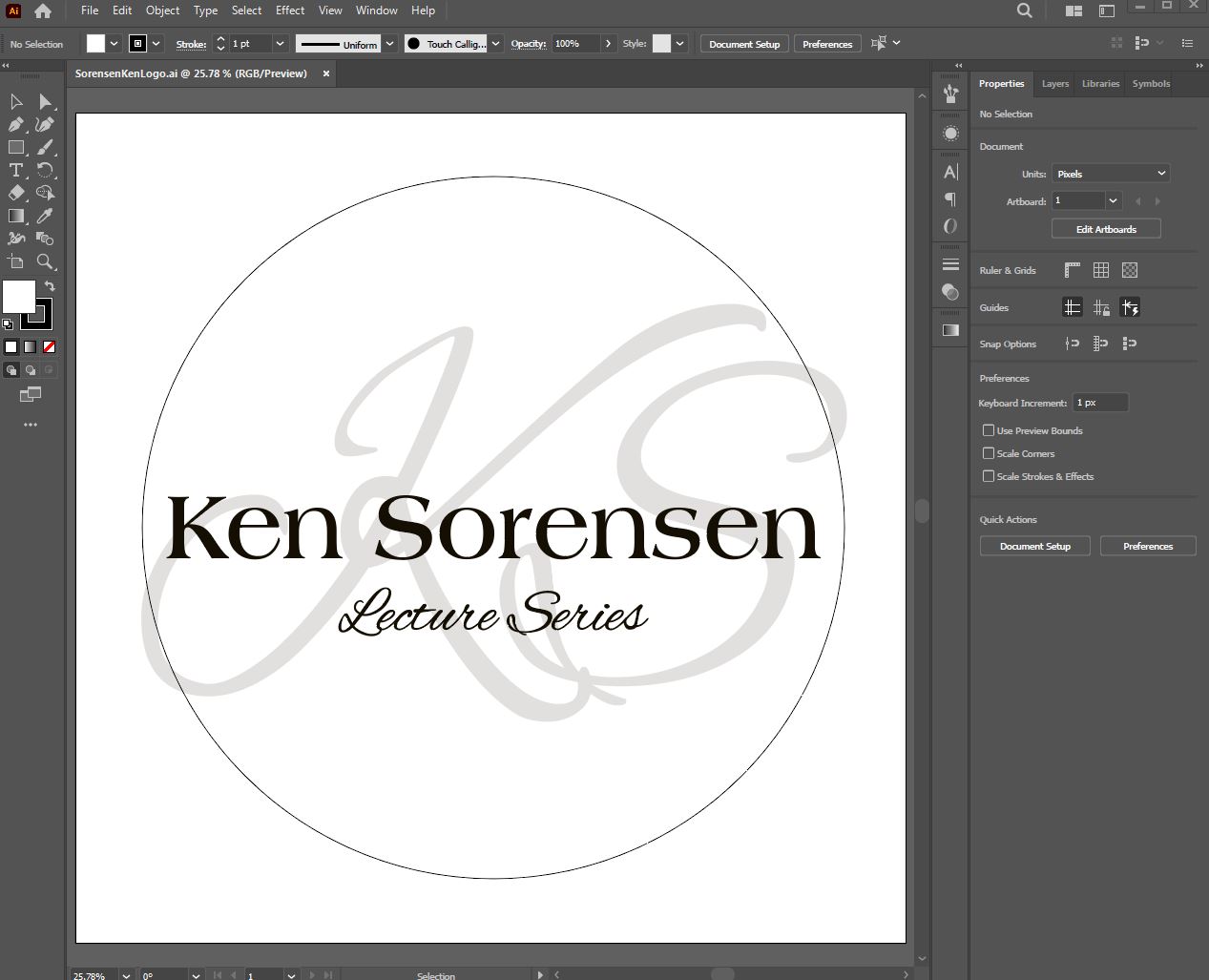The width and height of the screenshot is (1209, 980).
Task: Select the Direct Selection tool
Action: (x=45, y=102)
